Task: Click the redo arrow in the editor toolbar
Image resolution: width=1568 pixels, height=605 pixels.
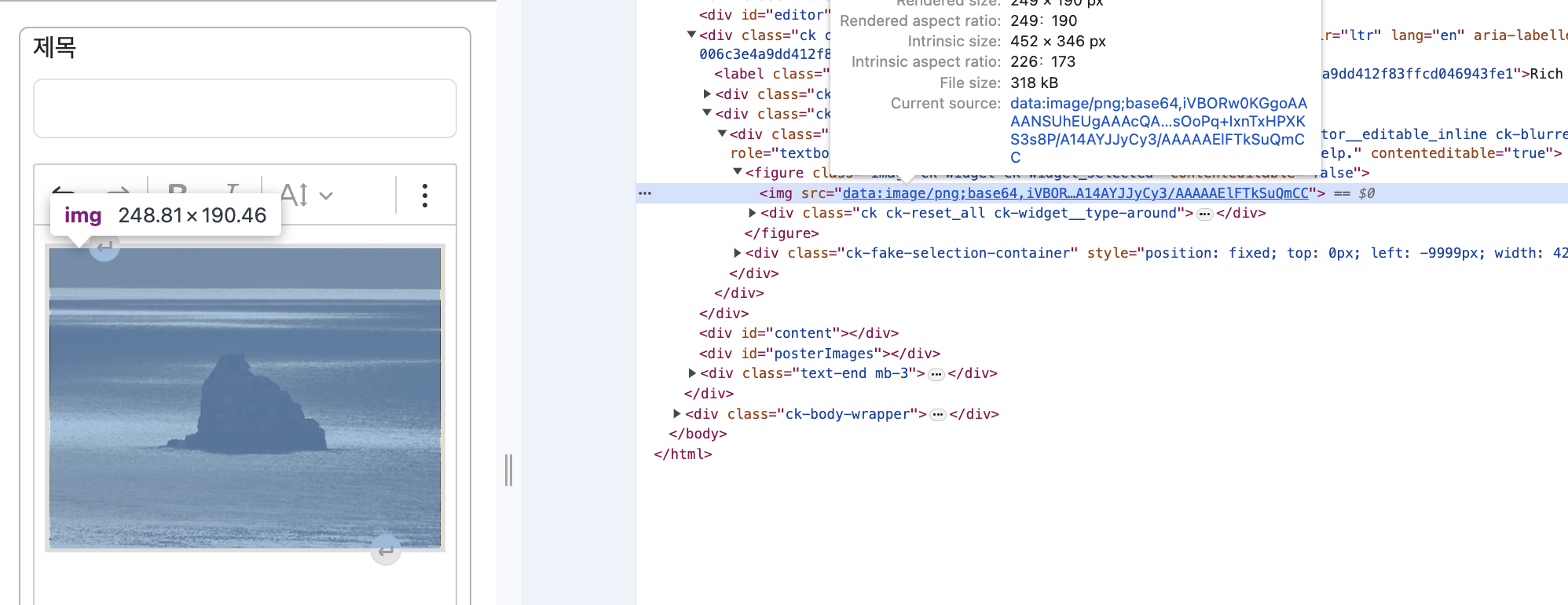Action: click(x=118, y=193)
